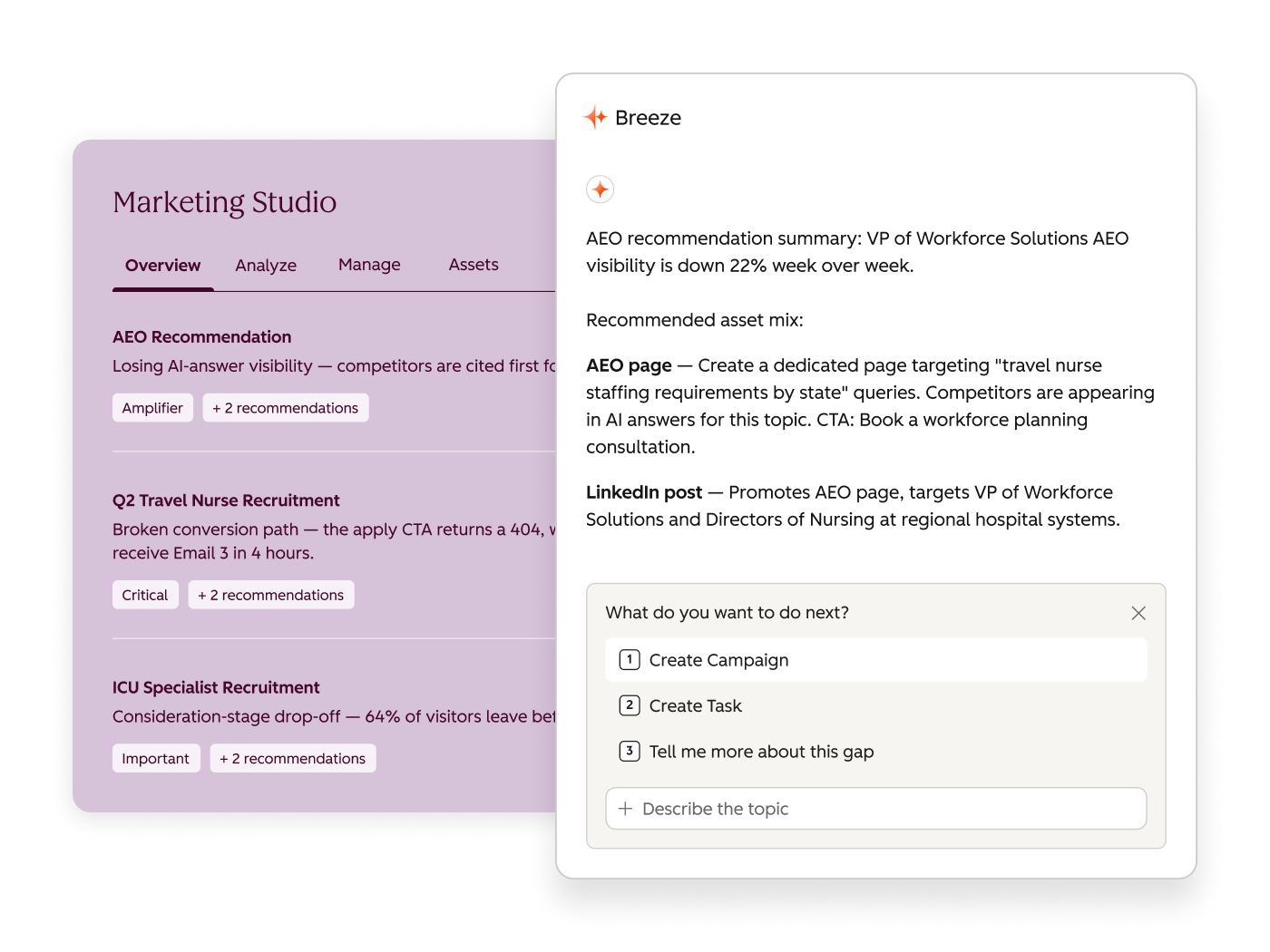Go to the Manage tab

(369, 265)
